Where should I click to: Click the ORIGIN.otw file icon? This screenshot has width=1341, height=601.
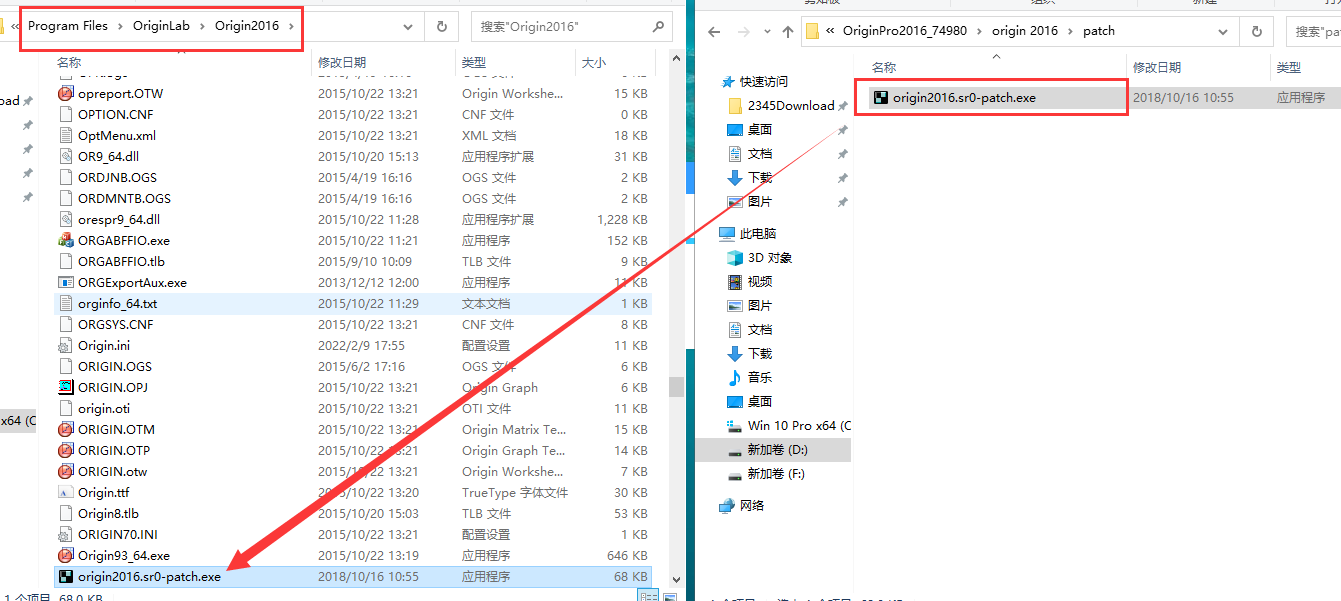point(66,471)
